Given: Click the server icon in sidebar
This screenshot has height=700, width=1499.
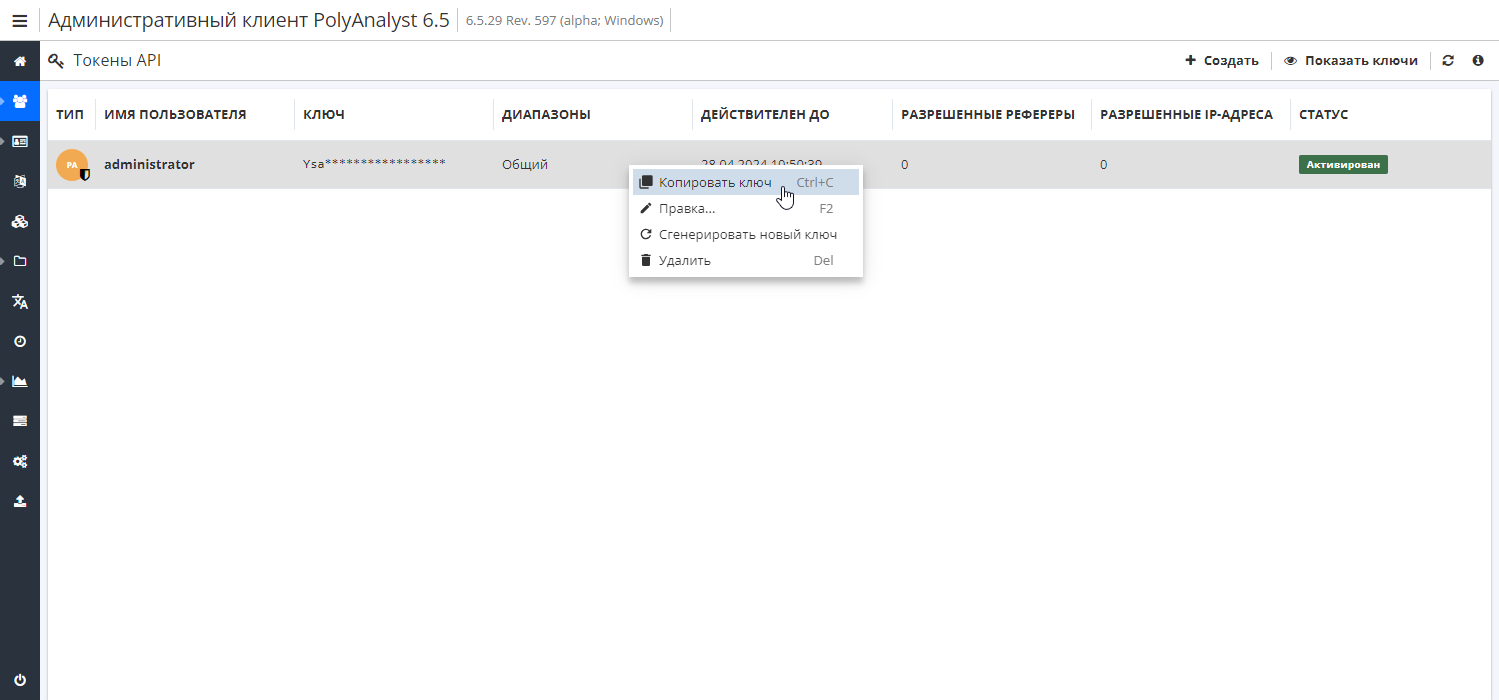Looking at the screenshot, I should (20, 421).
